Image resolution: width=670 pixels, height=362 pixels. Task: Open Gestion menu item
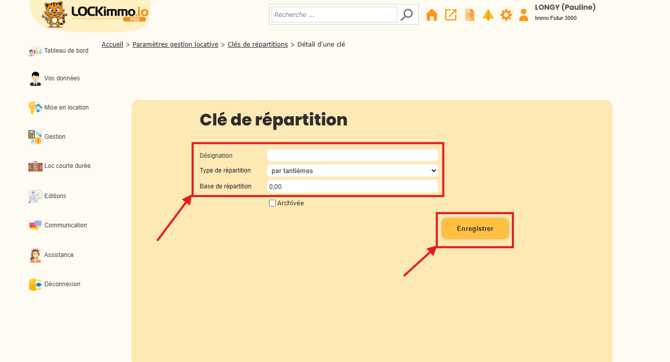[x=55, y=136]
